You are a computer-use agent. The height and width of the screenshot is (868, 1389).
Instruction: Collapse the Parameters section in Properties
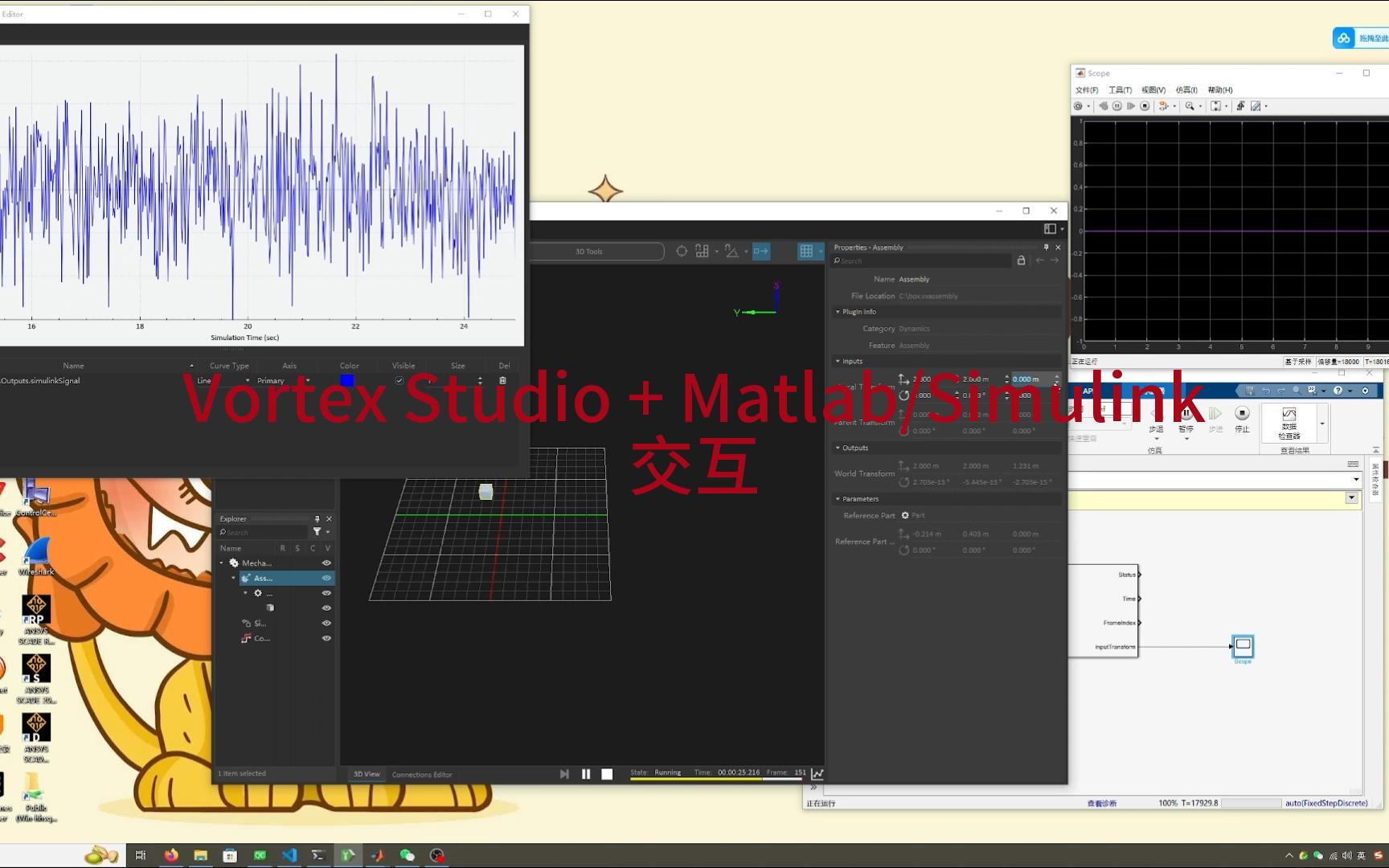[838, 499]
